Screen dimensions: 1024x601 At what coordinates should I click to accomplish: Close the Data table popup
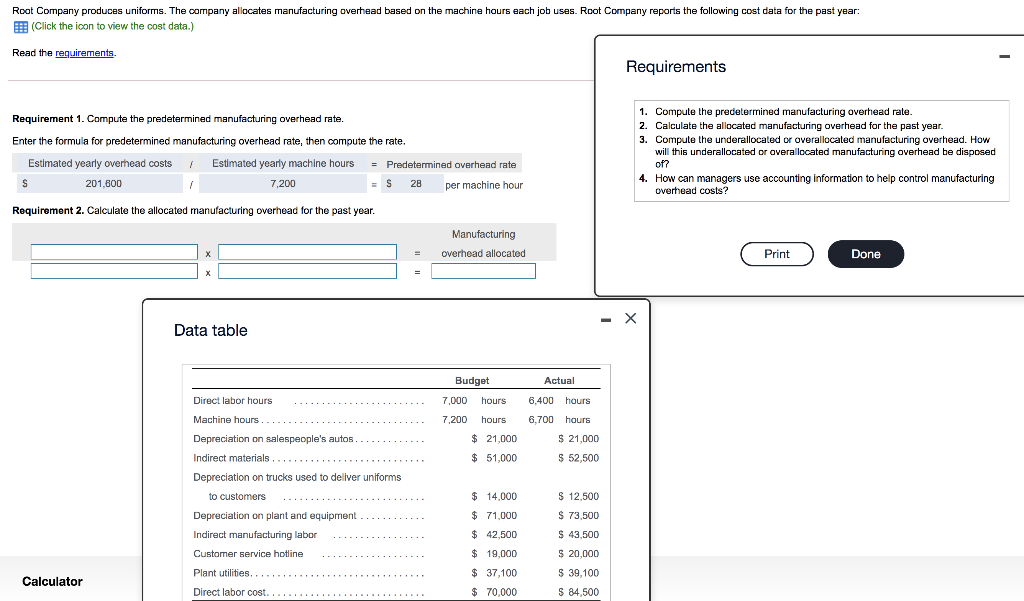pos(630,318)
